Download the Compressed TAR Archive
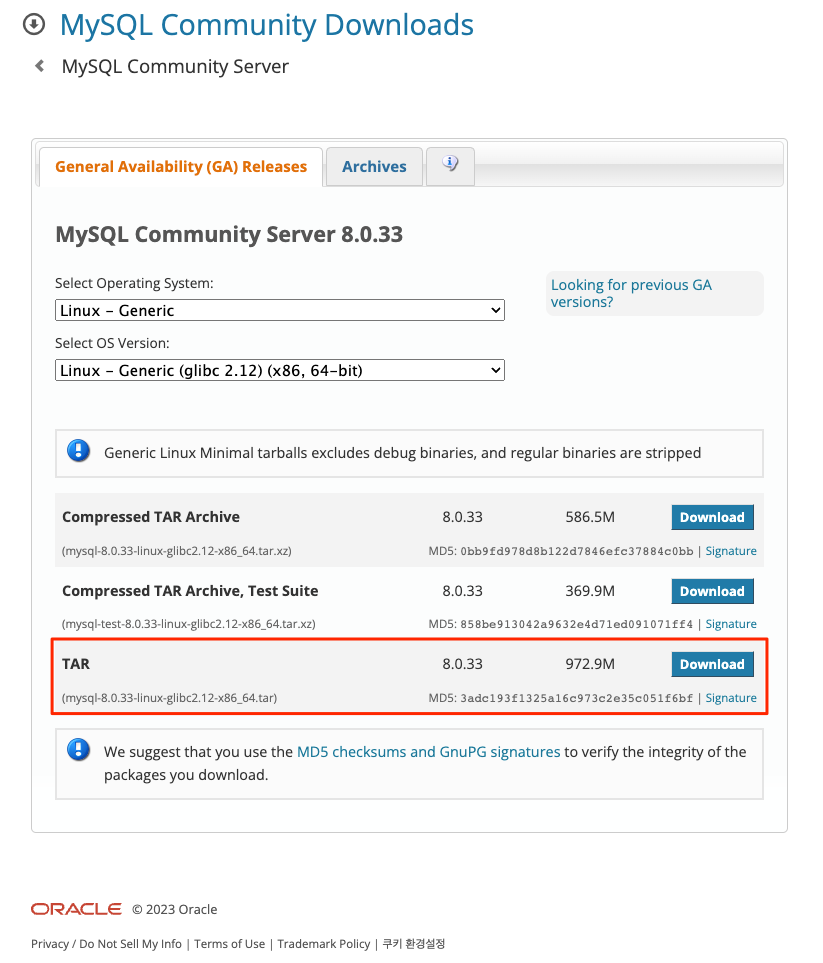 pyautogui.click(x=712, y=517)
